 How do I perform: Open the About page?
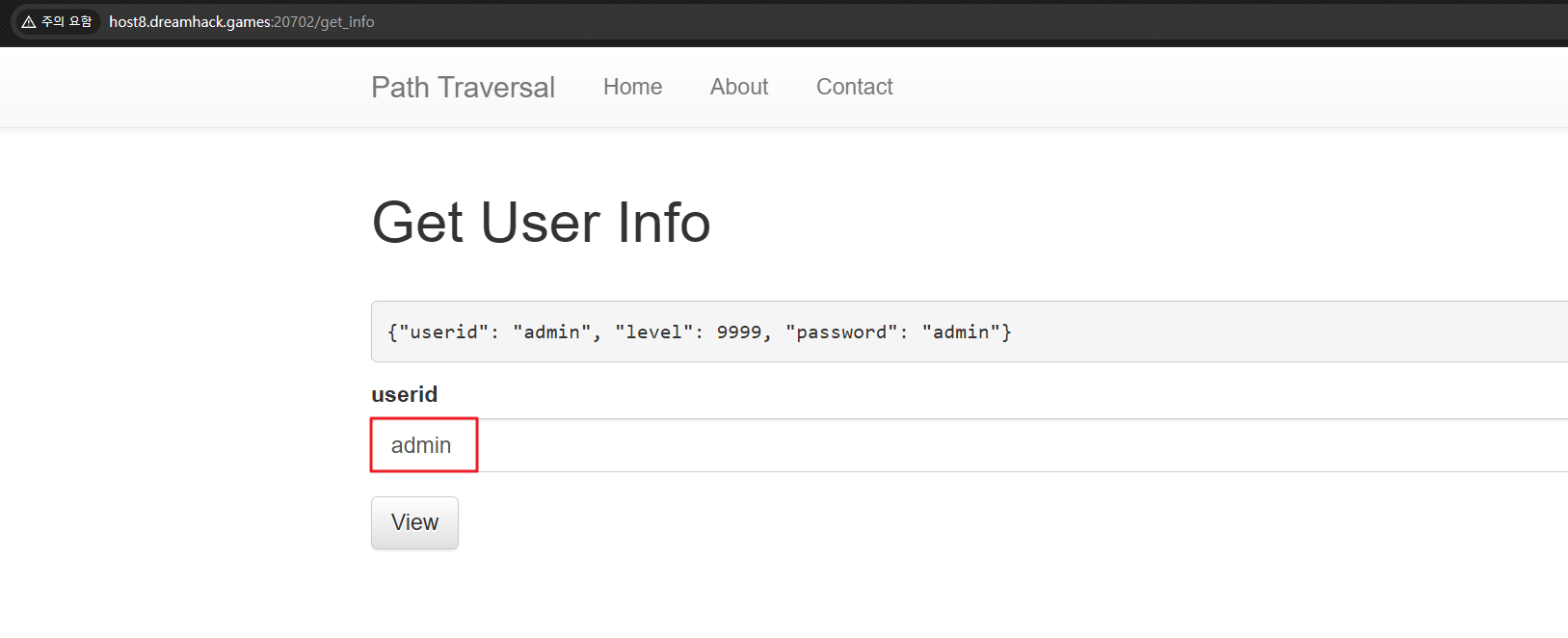tap(739, 88)
